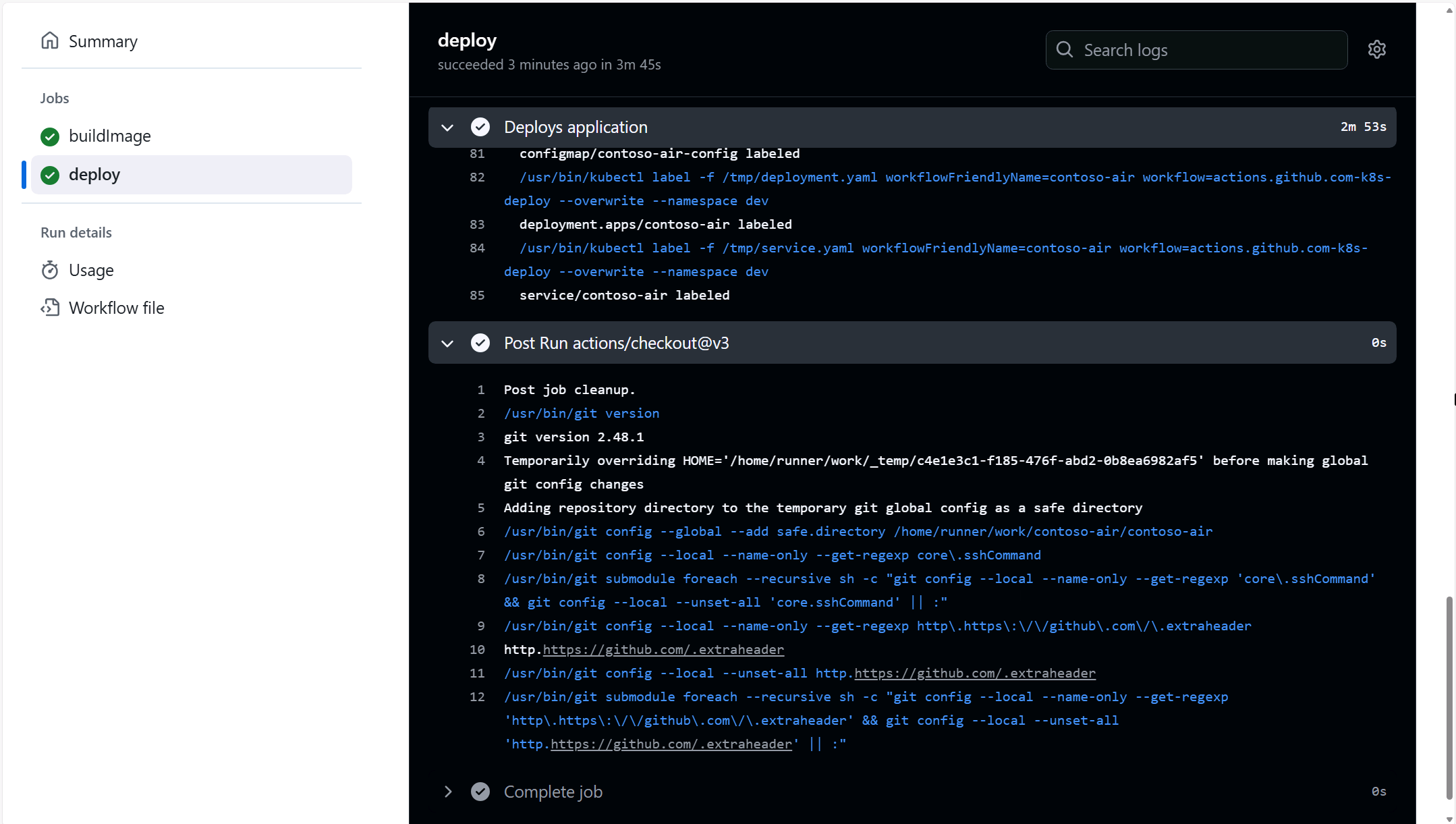Select the Summary menu item
1456x824 pixels.
101,40
